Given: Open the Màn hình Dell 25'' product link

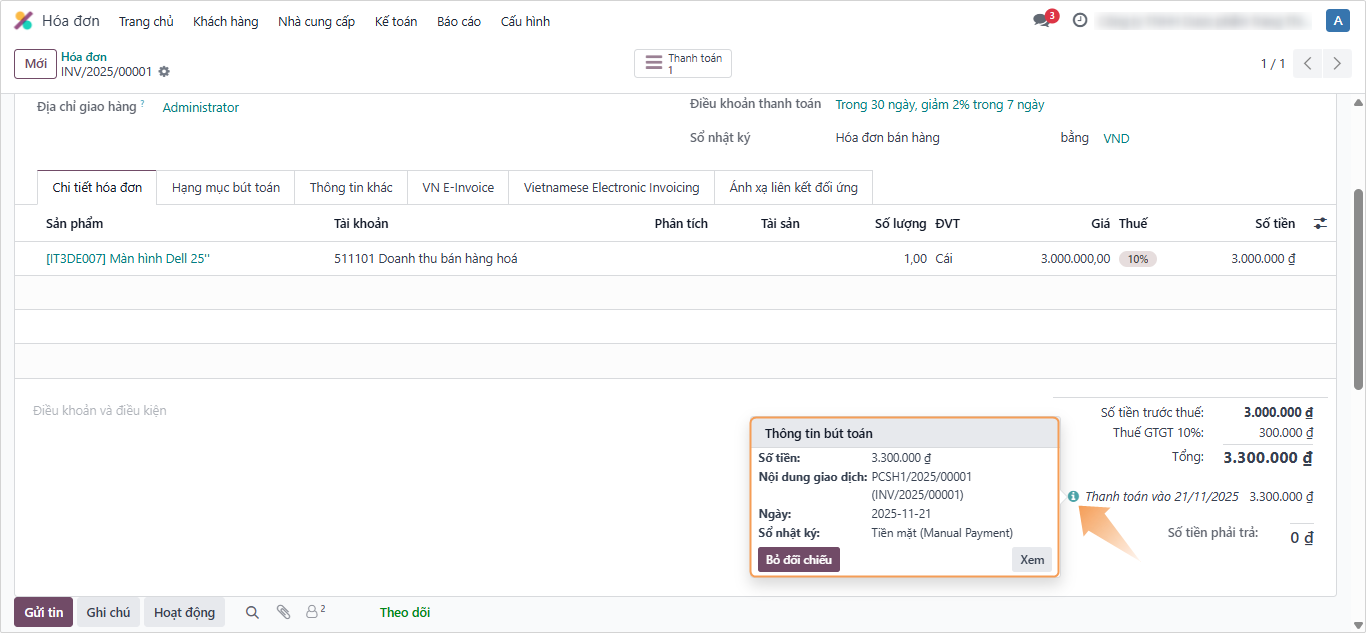Looking at the screenshot, I should pyautogui.click(x=128, y=259).
